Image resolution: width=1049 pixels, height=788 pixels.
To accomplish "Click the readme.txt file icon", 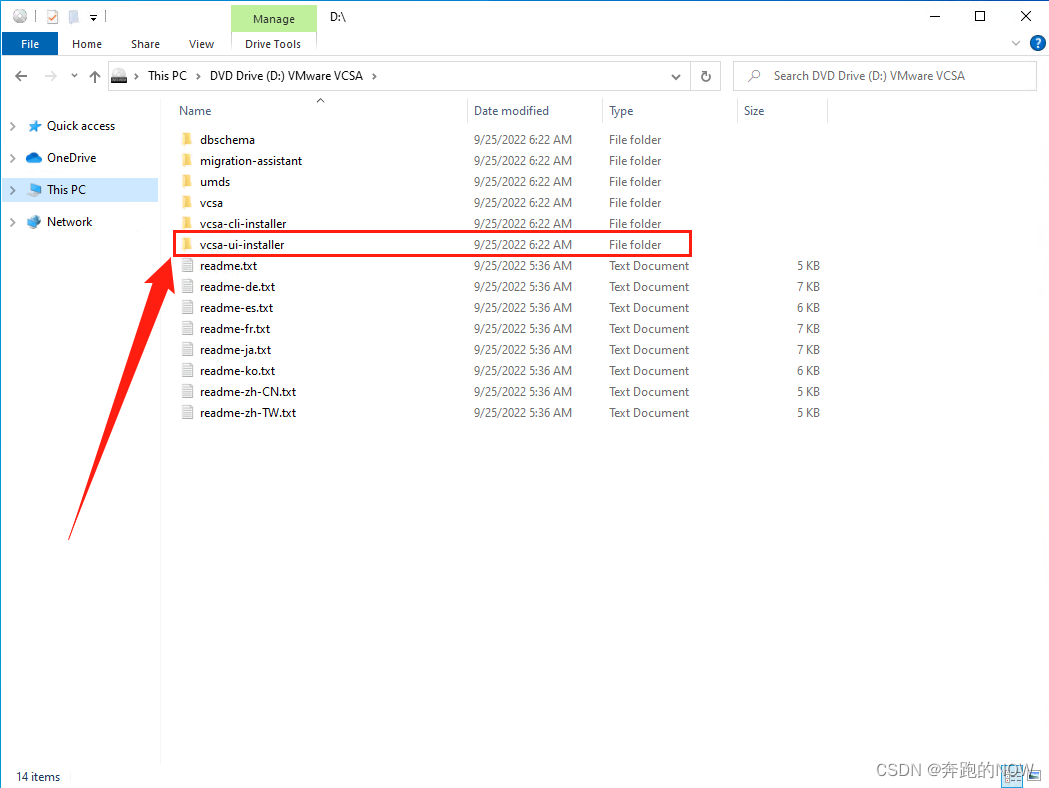I will [187, 266].
